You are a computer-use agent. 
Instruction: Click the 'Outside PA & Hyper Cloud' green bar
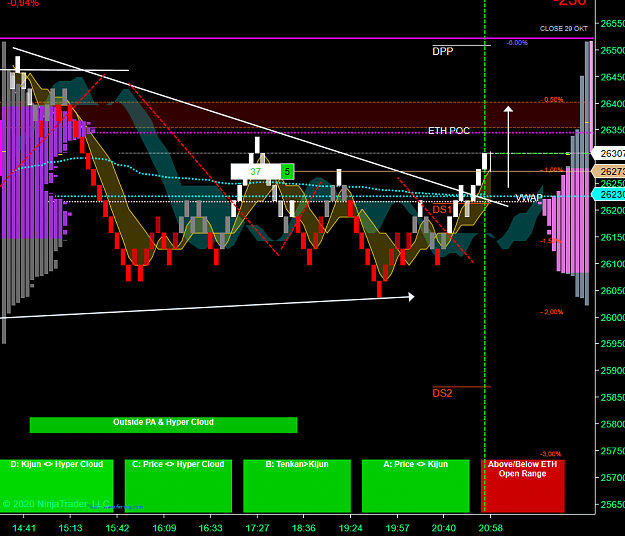163,425
